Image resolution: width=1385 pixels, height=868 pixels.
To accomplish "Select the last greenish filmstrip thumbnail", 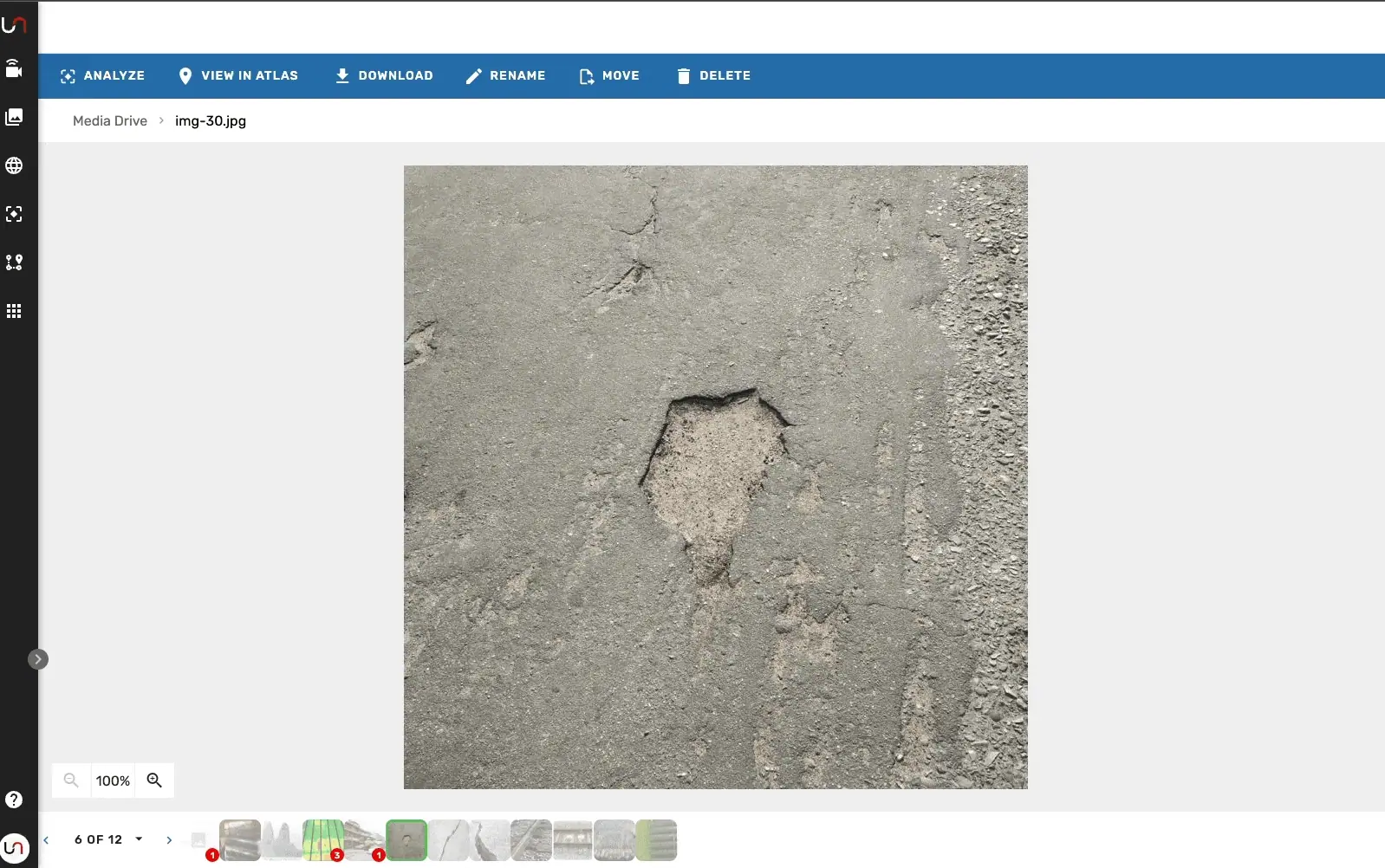I will pyautogui.click(x=656, y=840).
